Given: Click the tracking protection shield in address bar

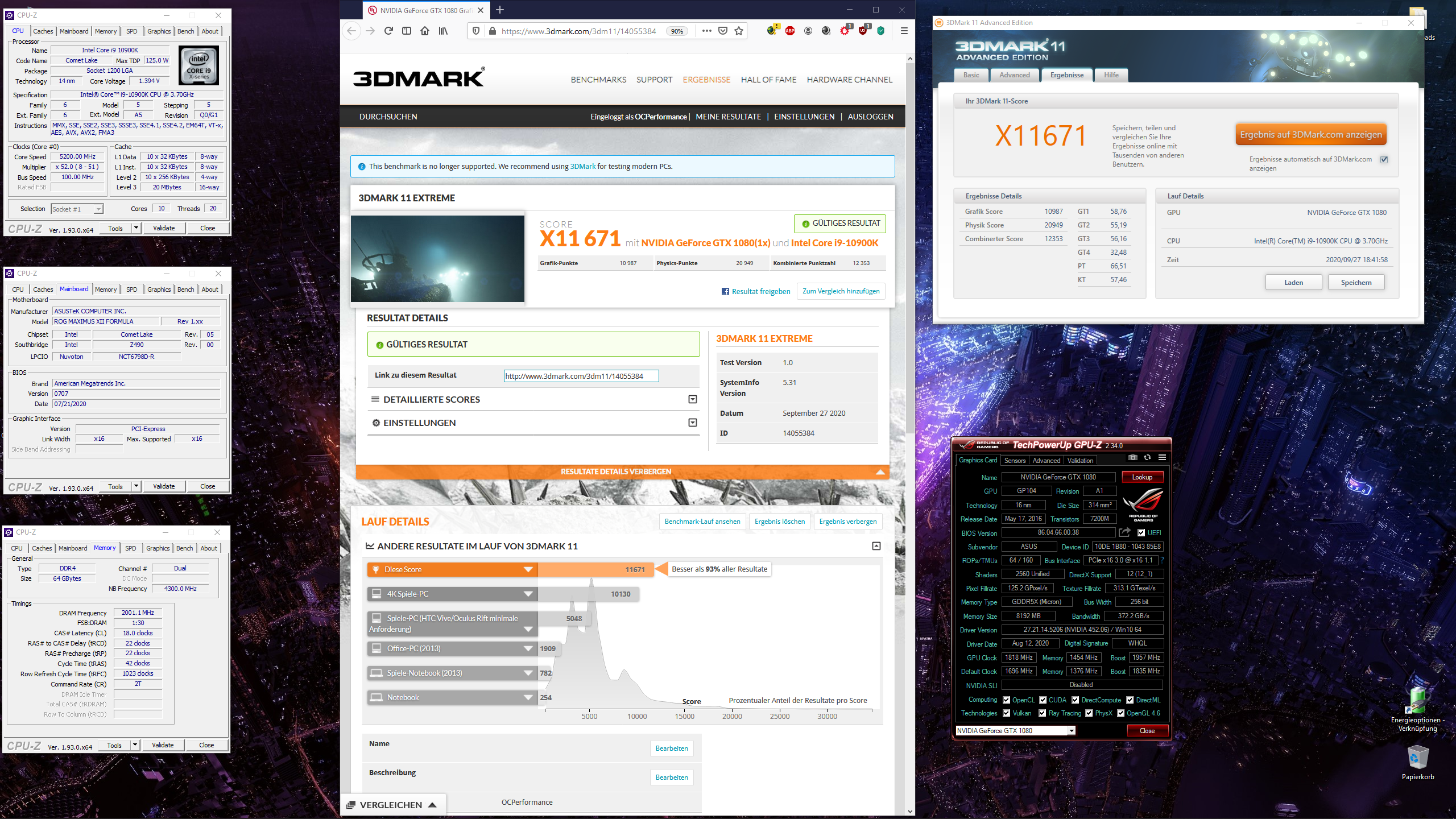Looking at the screenshot, I should pyautogui.click(x=476, y=31).
